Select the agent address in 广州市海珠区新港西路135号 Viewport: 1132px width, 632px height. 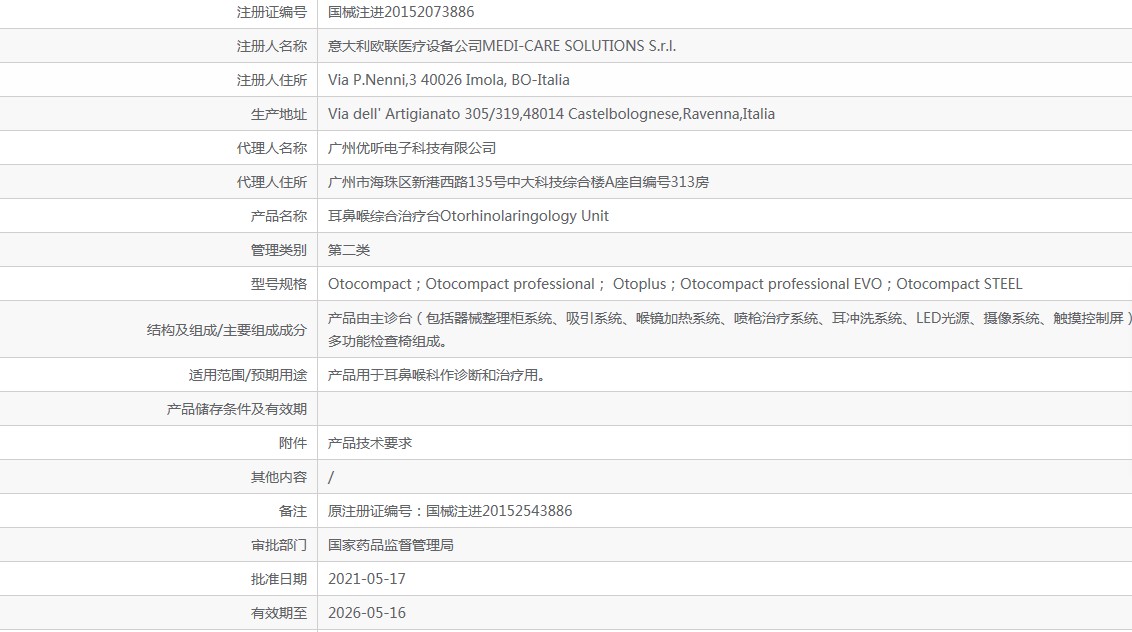pyautogui.click(x=518, y=182)
